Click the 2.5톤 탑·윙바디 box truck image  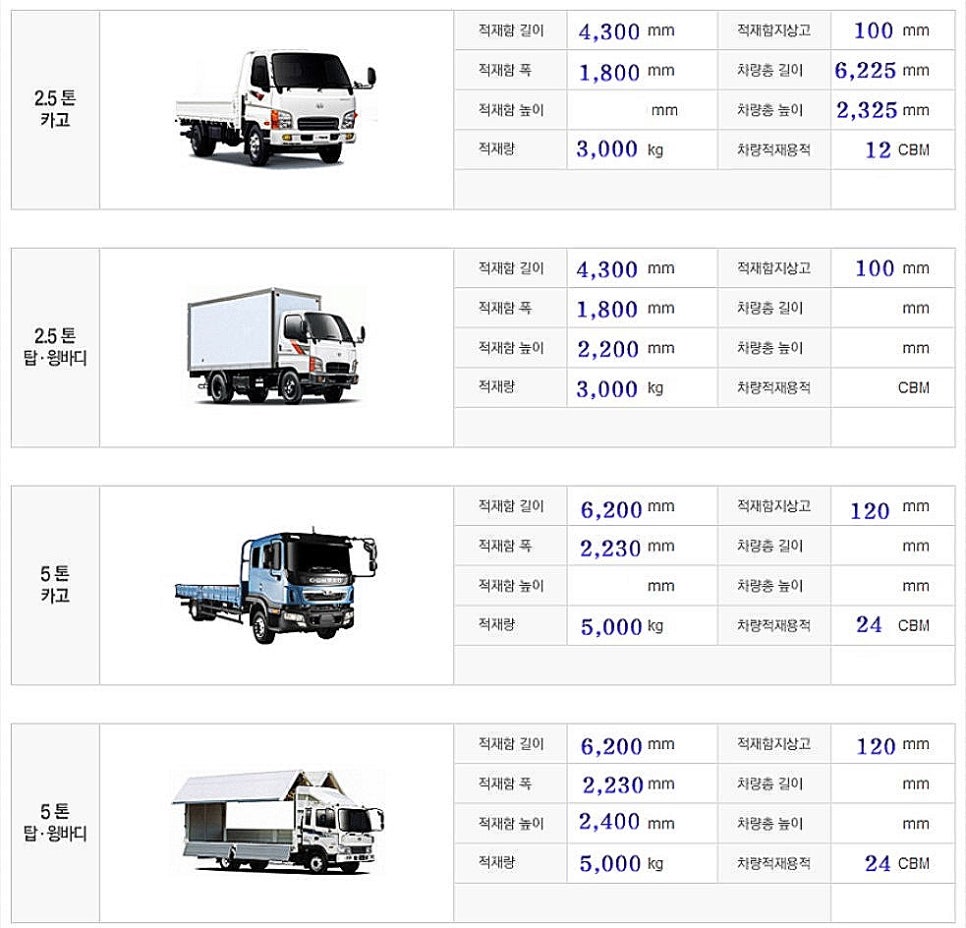tap(275, 346)
